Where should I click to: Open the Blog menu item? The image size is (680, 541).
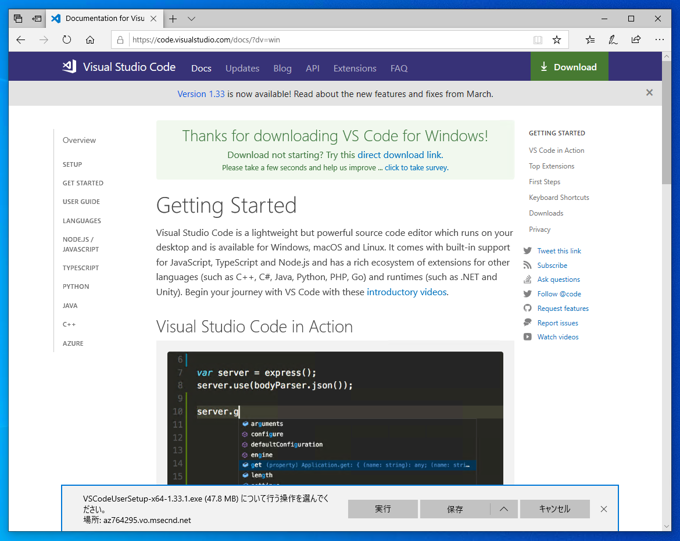pyautogui.click(x=282, y=69)
